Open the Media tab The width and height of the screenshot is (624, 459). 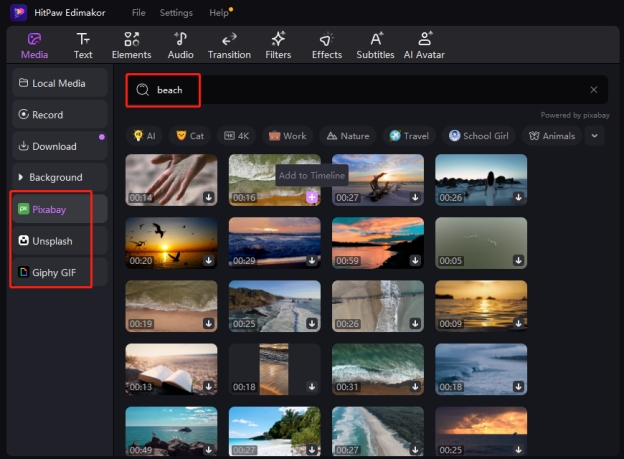pyautogui.click(x=34, y=46)
